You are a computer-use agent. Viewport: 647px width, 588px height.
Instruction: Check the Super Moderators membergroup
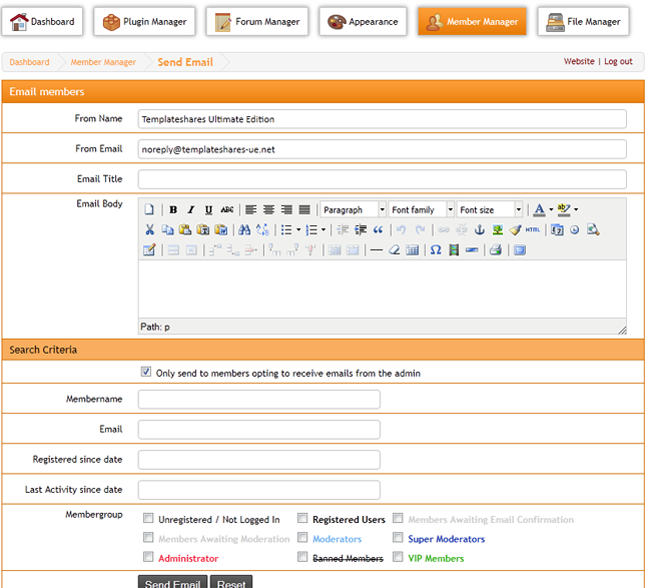(398, 538)
